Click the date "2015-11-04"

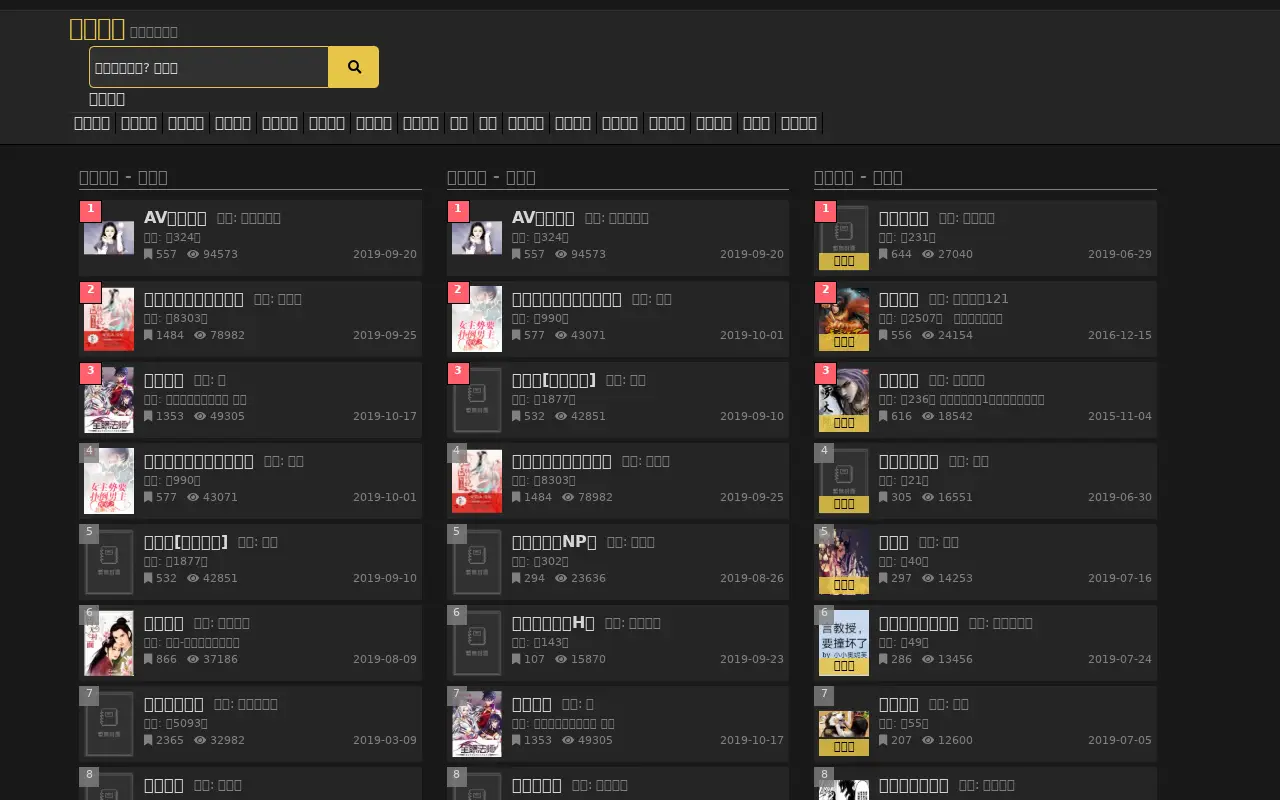tap(1120, 416)
